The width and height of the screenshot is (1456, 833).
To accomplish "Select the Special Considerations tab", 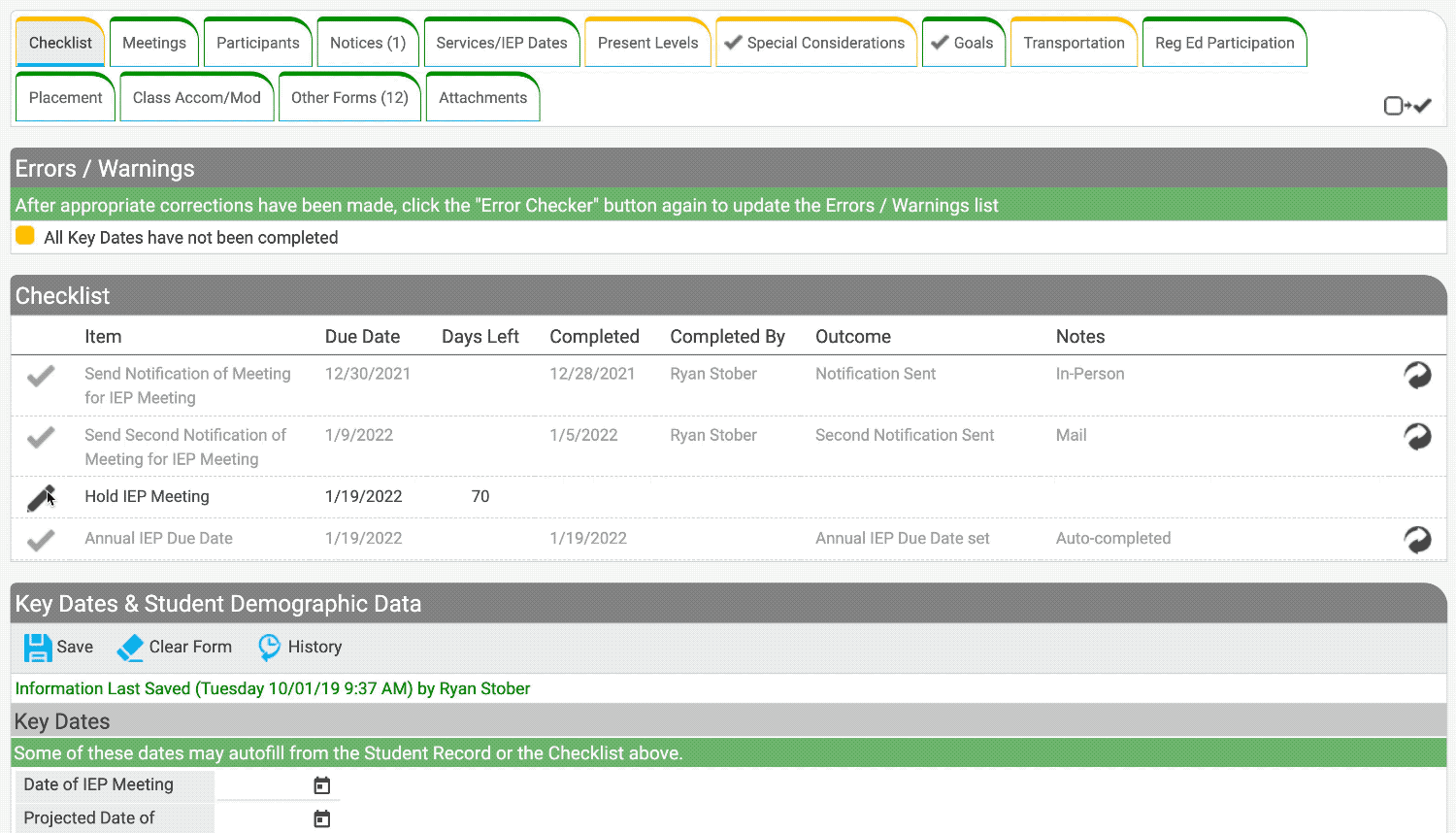I will (x=815, y=43).
